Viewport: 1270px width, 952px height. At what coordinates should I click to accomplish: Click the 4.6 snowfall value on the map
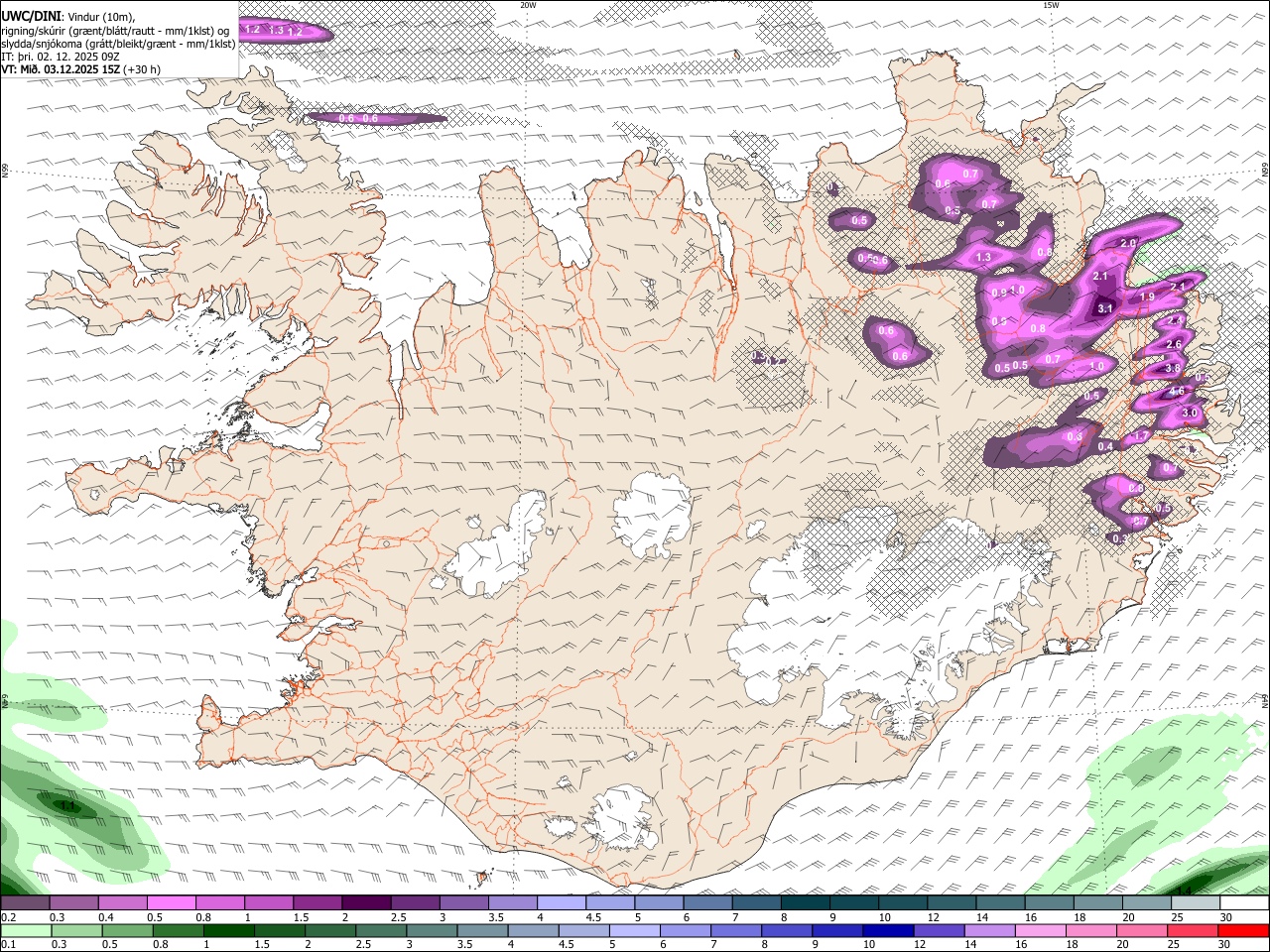(x=1177, y=392)
